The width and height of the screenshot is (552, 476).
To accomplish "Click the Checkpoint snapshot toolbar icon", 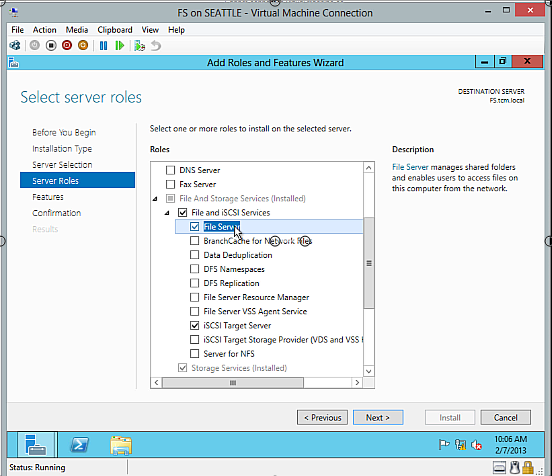I will (139, 45).
